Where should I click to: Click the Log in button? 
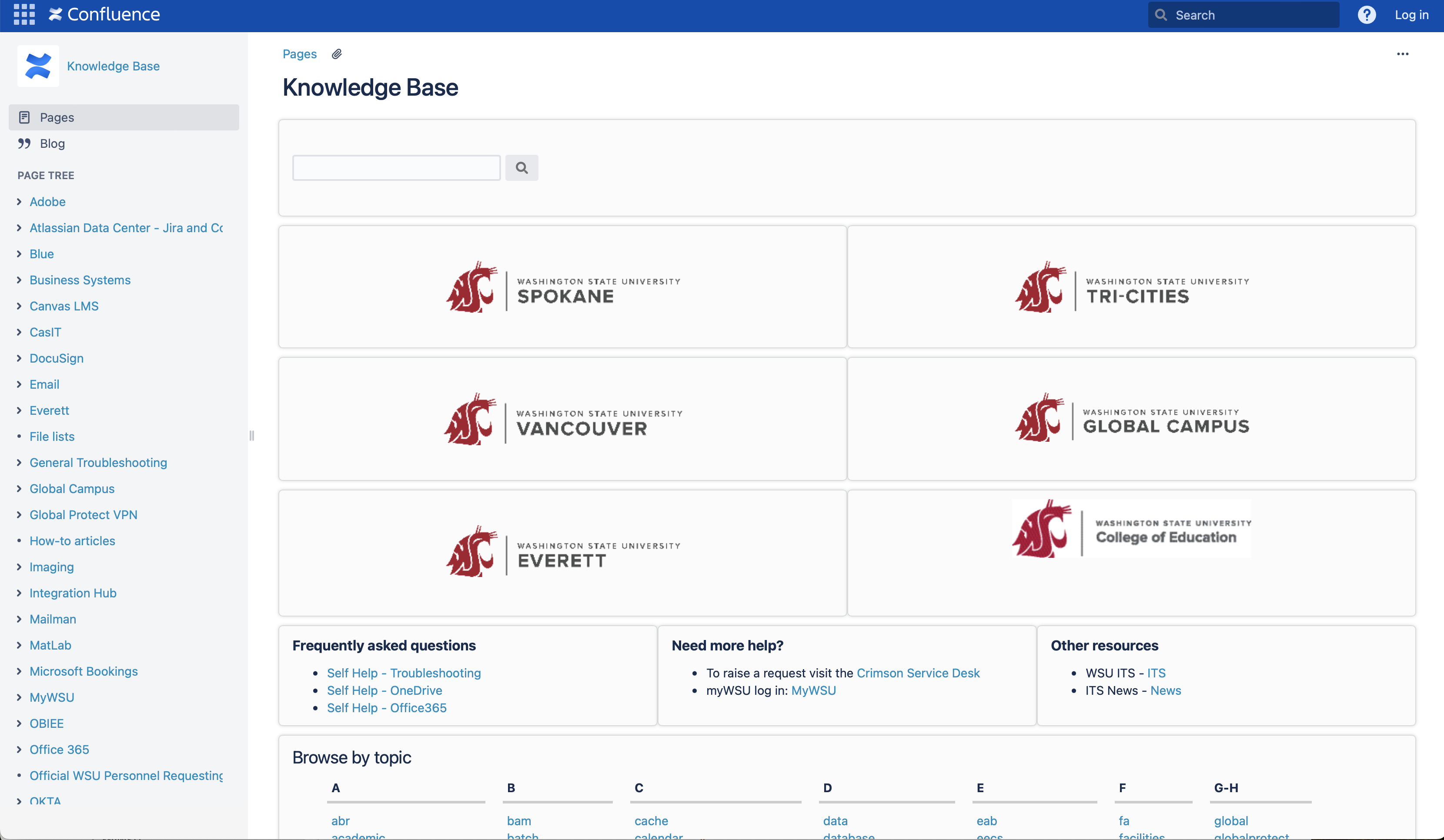pyautogui.click(x=1411, y=14)
